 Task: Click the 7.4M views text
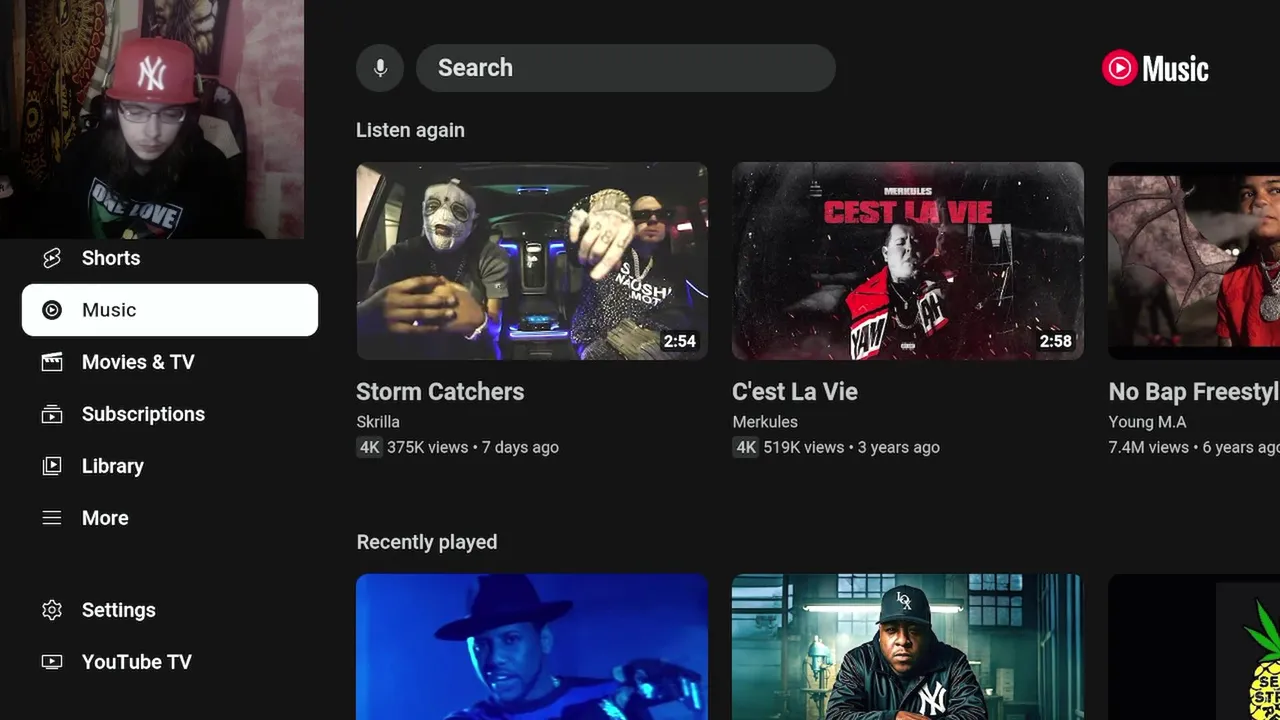(x=1148, y=447)
